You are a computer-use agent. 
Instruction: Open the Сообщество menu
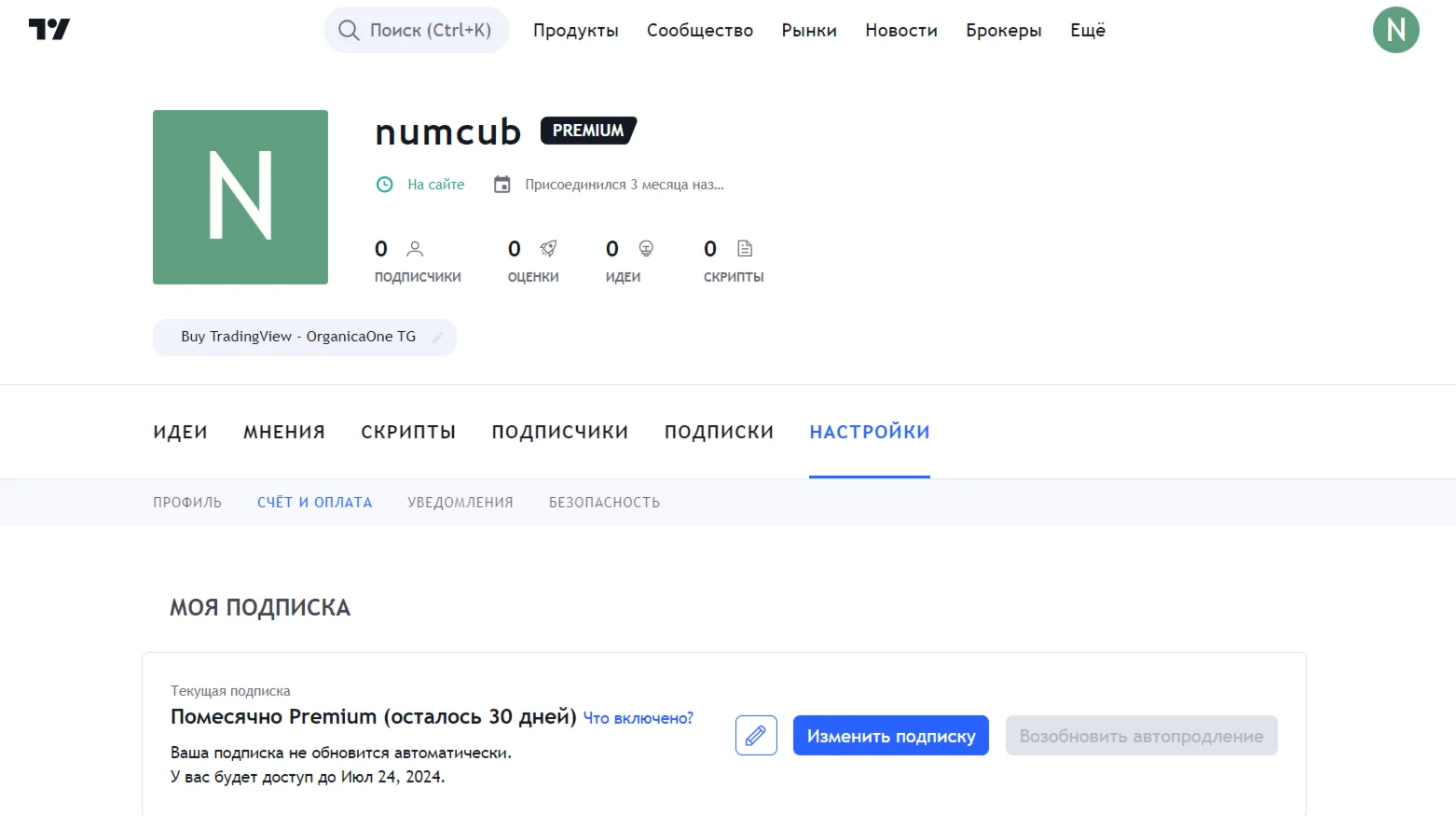point(700,31)
